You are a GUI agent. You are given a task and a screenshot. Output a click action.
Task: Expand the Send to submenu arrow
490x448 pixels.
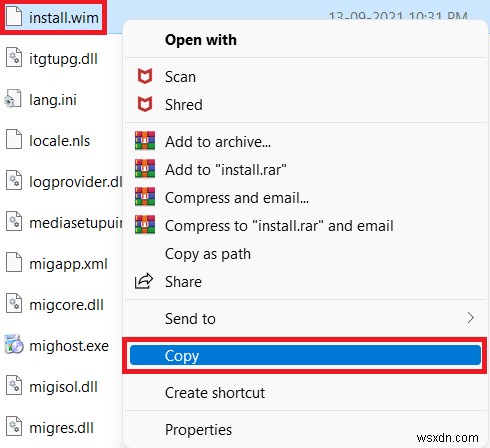click(x=470, y=318)
